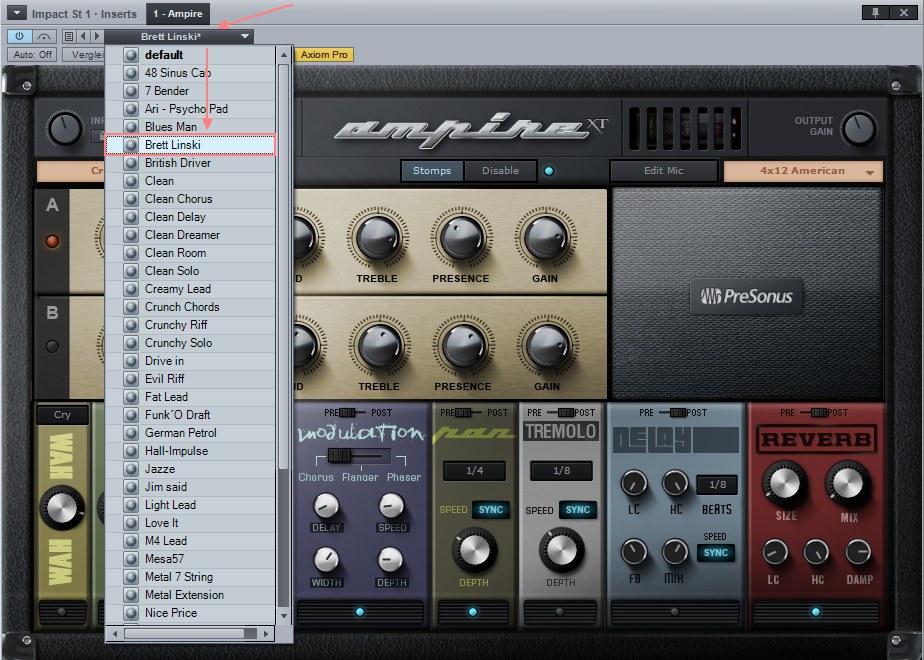Image resolution: width=924 pixels, height=660 pixels.
Task: Click the channel A Presence knob
Action: coord(461,237)
